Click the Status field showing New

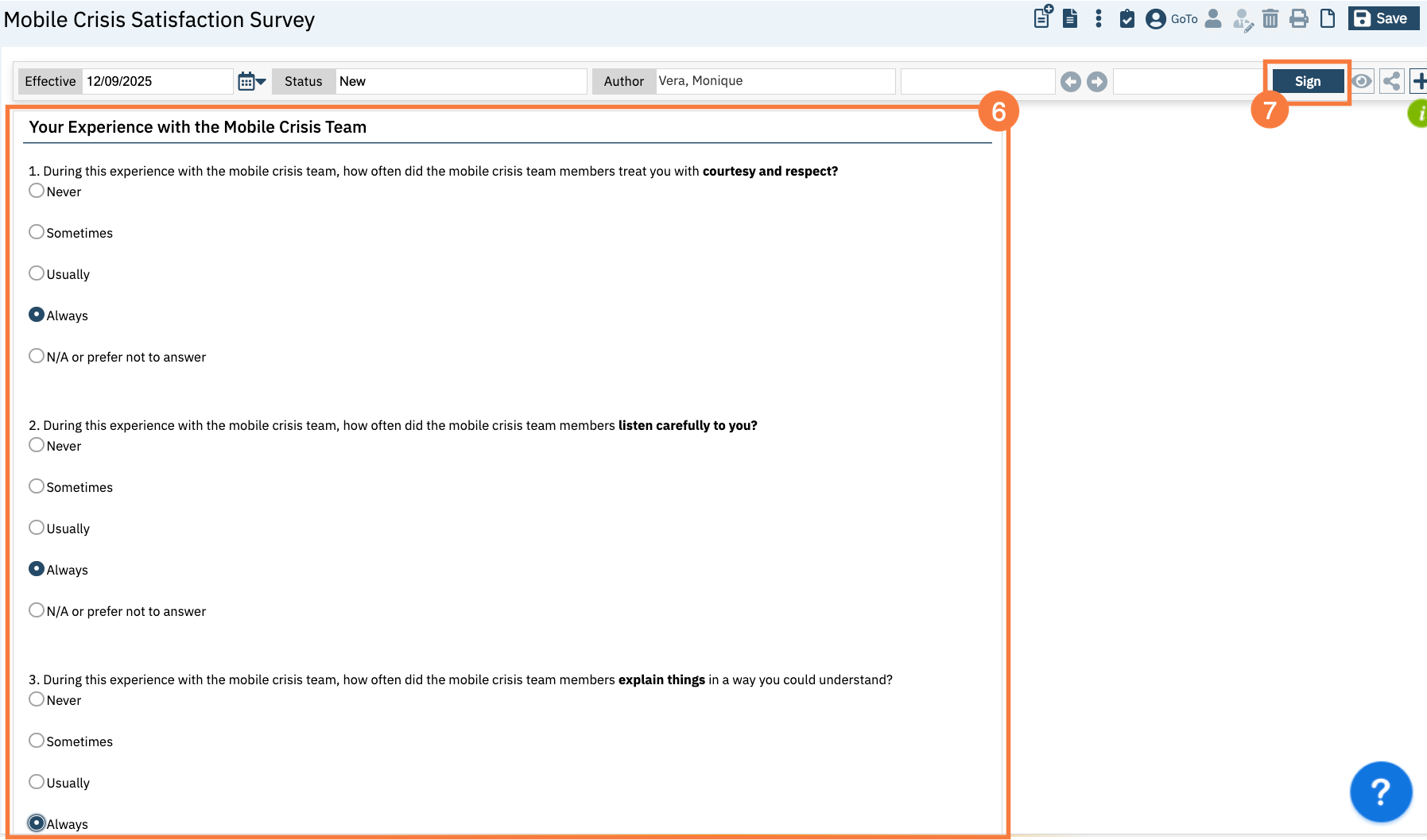(x=460, y=81)
